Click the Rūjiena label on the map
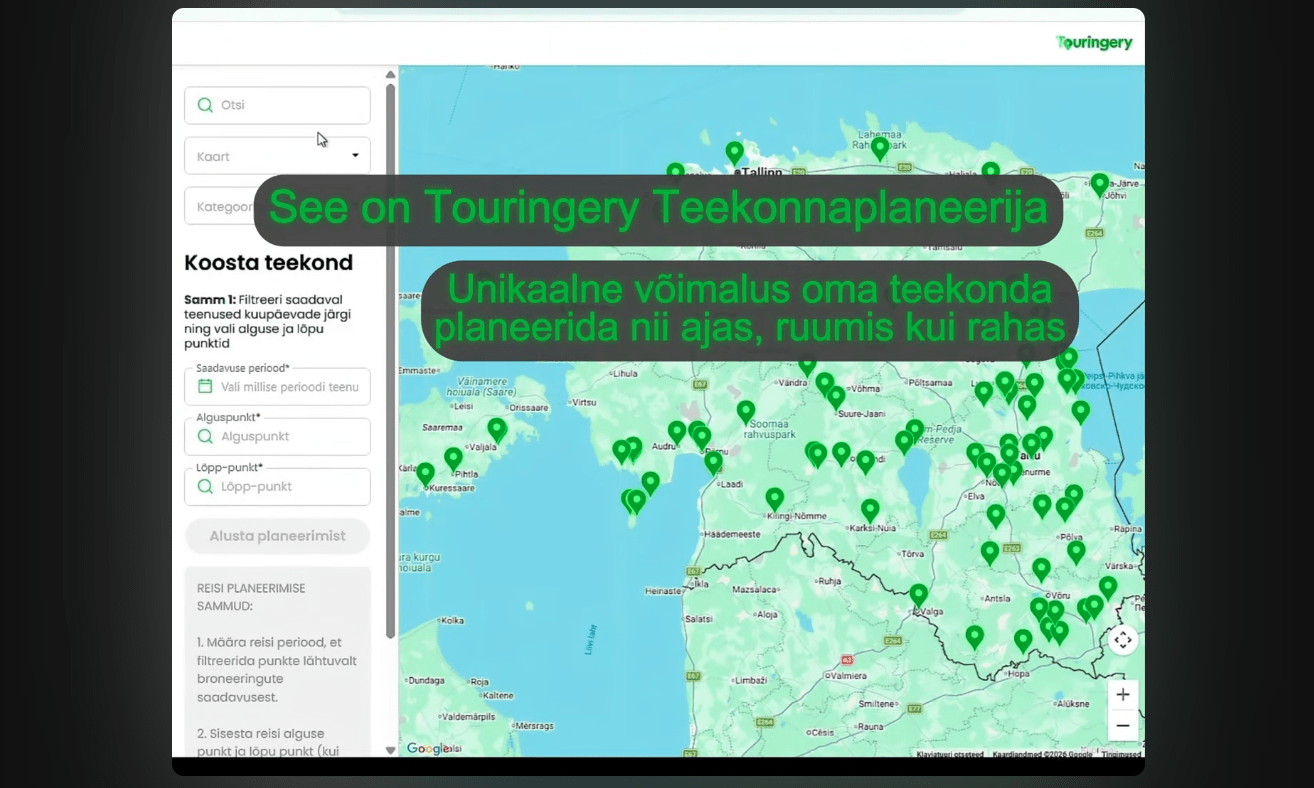The width and height of the screenshot is (1314, 788). point(829,580)
